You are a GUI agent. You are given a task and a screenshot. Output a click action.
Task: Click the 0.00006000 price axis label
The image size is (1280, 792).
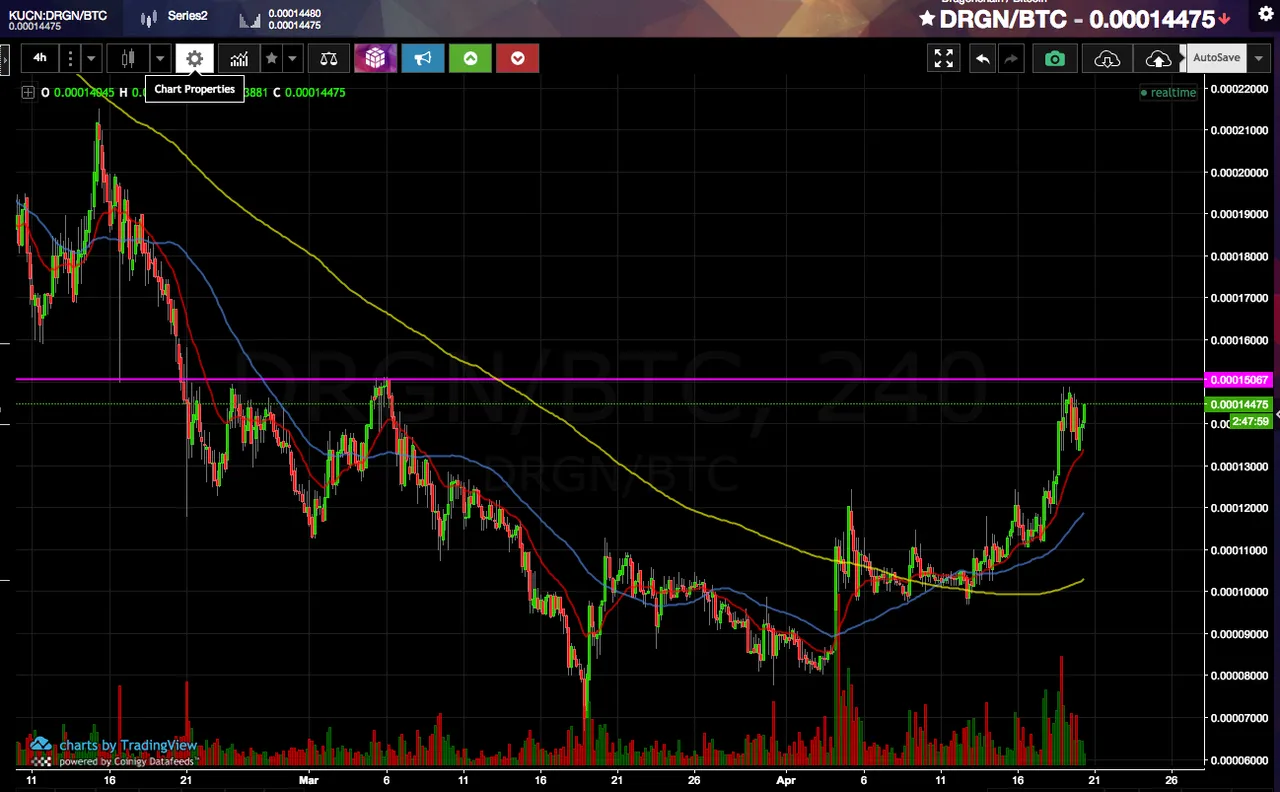1240,760
